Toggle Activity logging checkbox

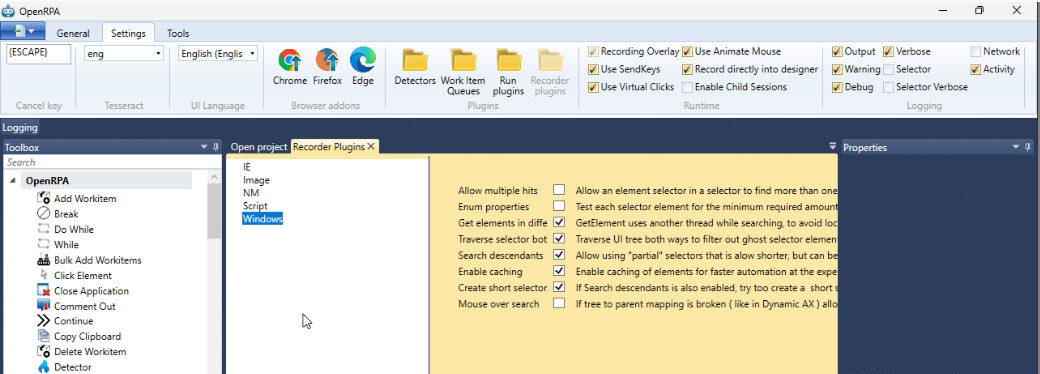point(976,69)
